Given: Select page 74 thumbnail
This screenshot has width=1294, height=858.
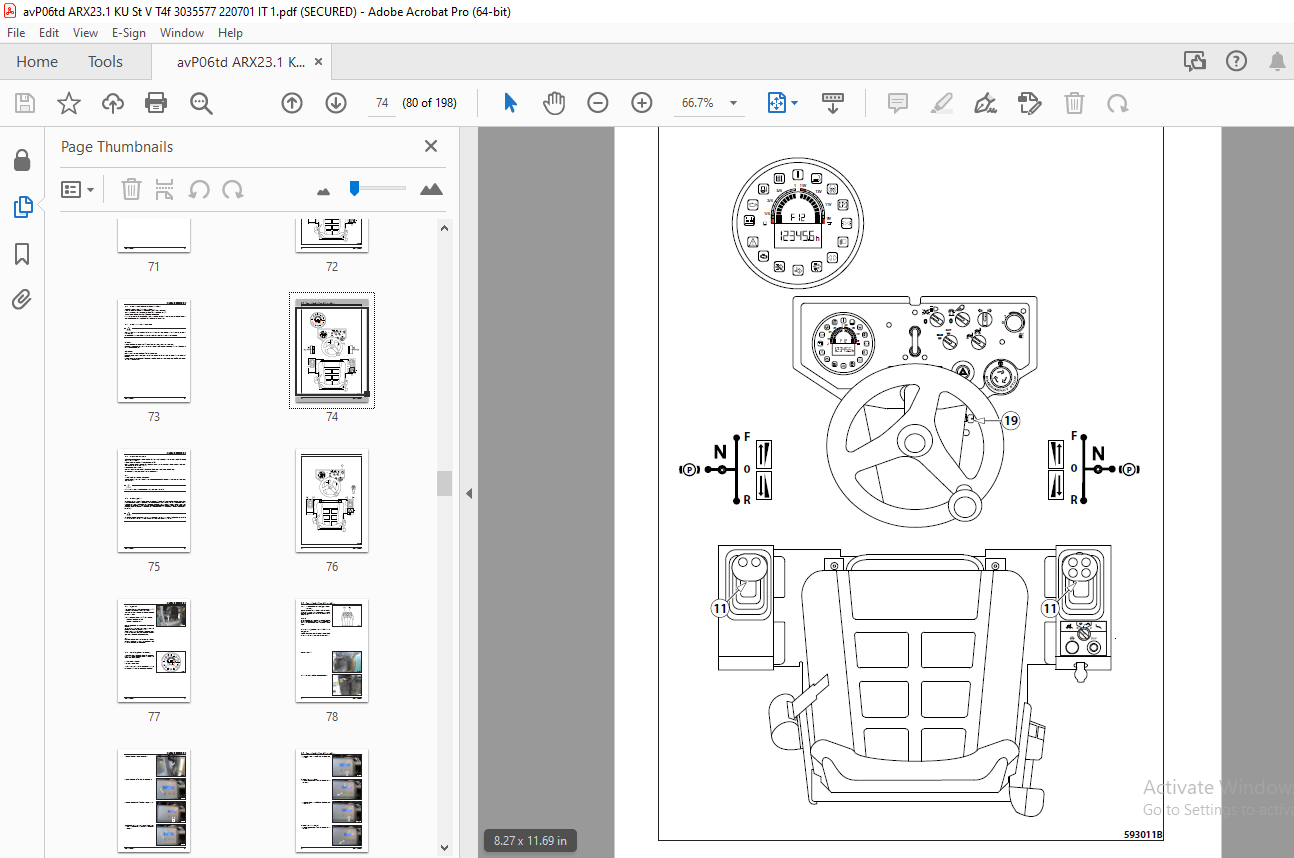Looking at the screenshot, I should (332, 351).
